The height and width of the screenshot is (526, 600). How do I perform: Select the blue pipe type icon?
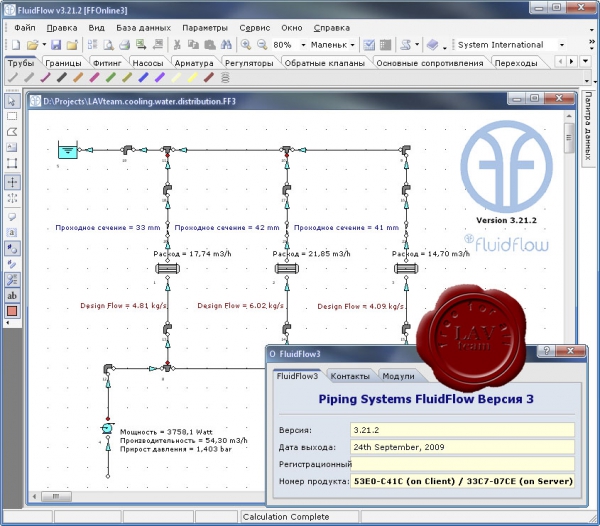[x=143, y=78]
